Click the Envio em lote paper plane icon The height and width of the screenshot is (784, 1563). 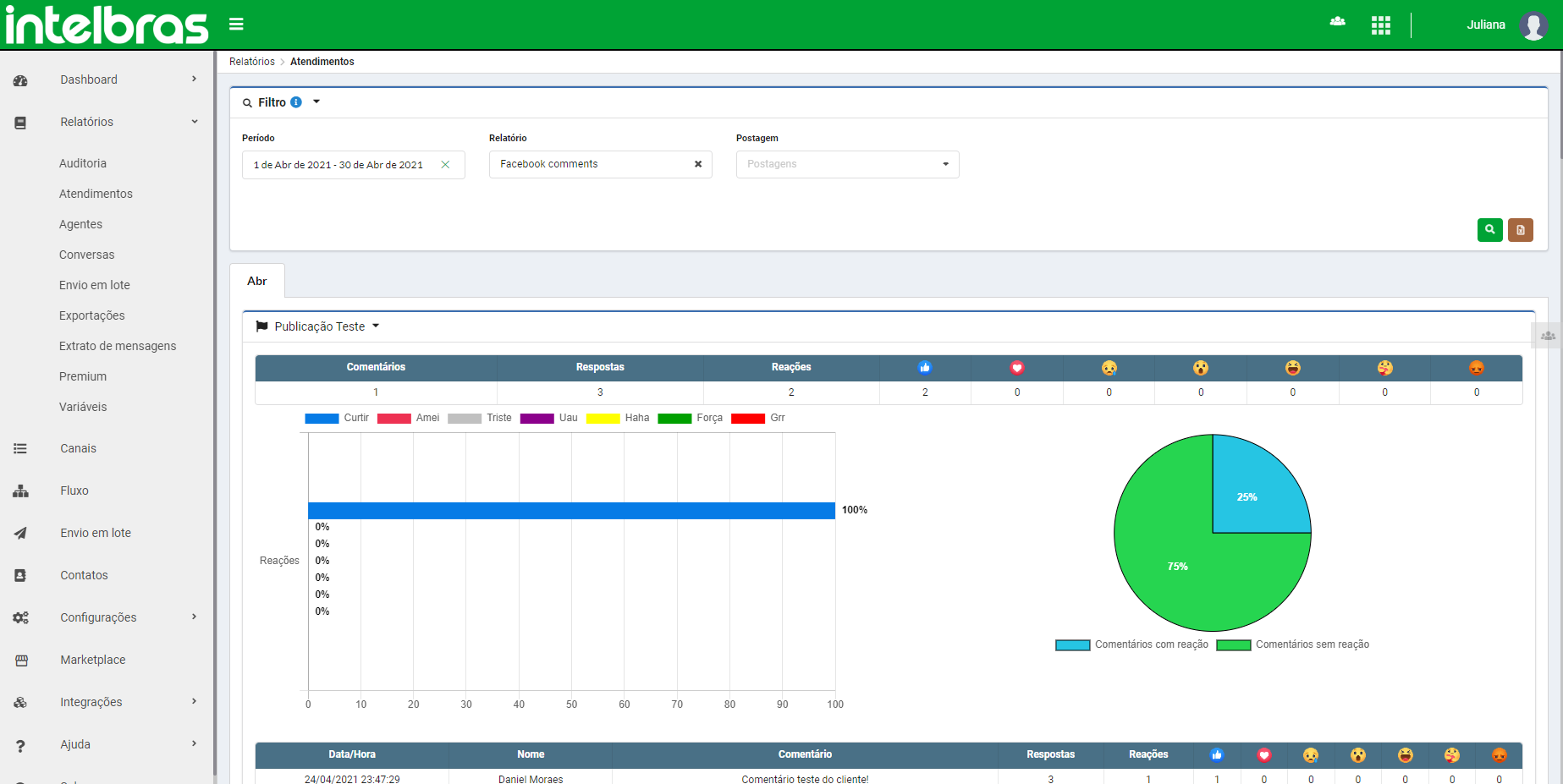click(x=20, y=534)
